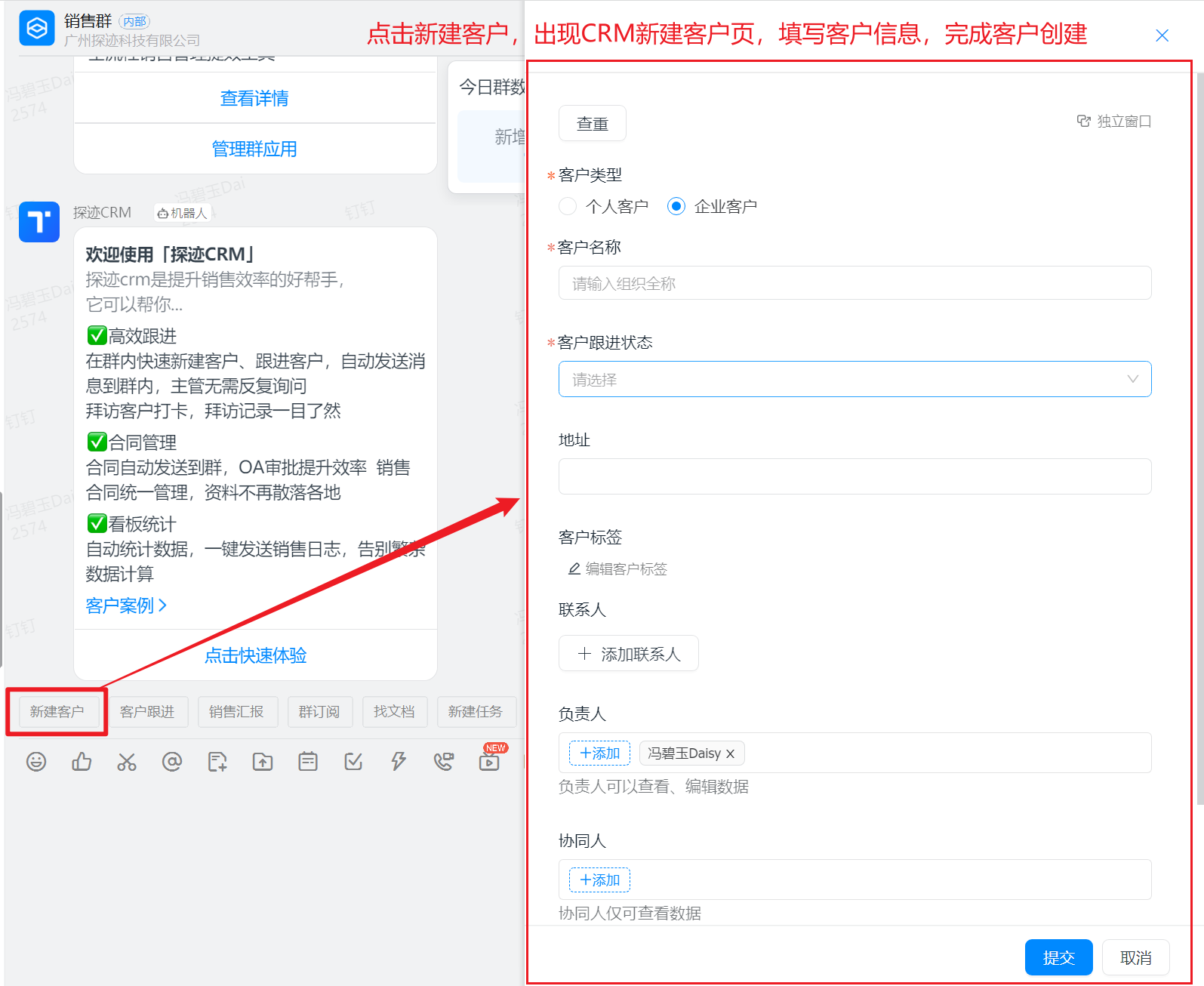This screenshot has width=1204, height=986.
Task: Start a call with the phone icon
Action: (444, 762)
